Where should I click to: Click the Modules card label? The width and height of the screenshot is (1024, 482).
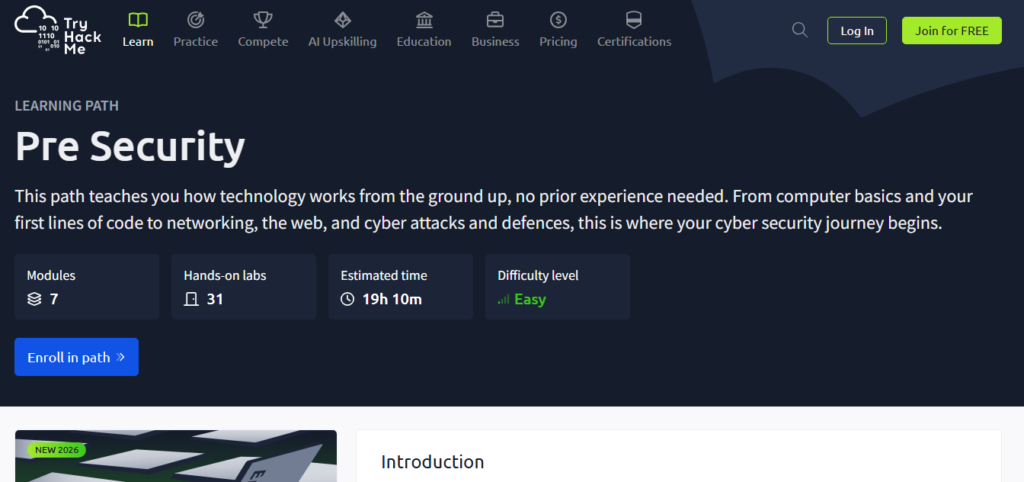(51, 276)
